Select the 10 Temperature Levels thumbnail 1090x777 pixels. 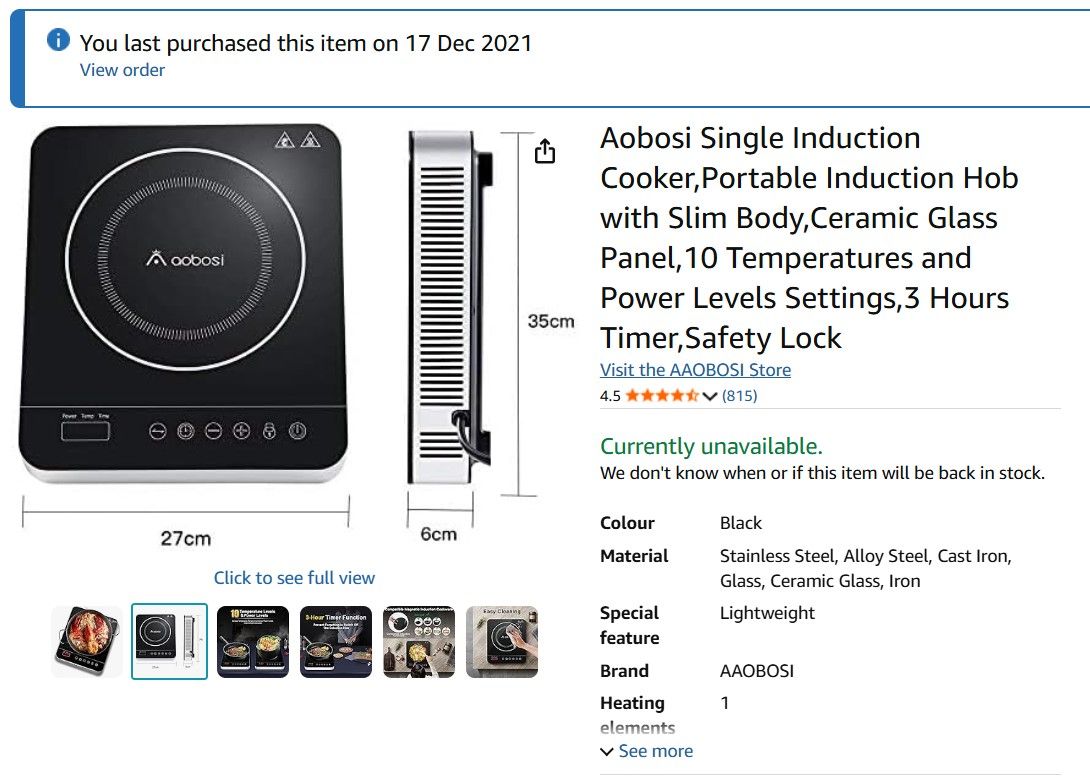(x=253, y=641)
